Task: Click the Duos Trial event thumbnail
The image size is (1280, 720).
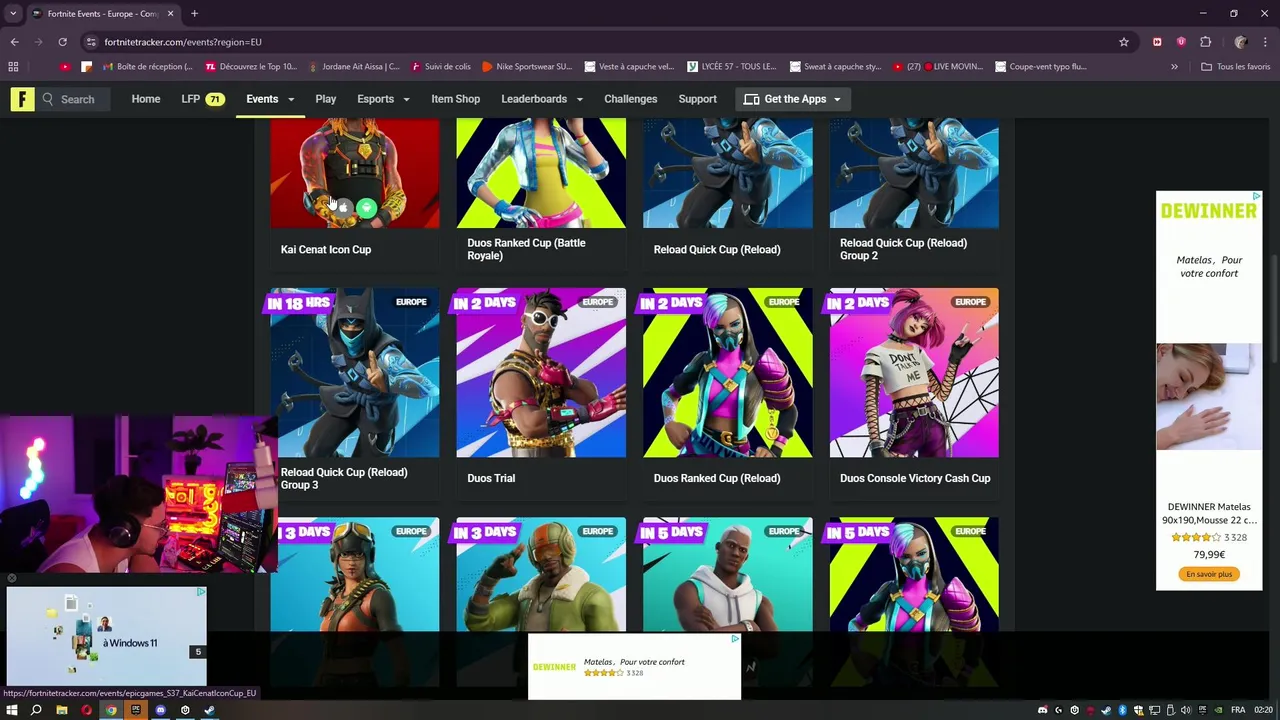Action: pos(541,373)
